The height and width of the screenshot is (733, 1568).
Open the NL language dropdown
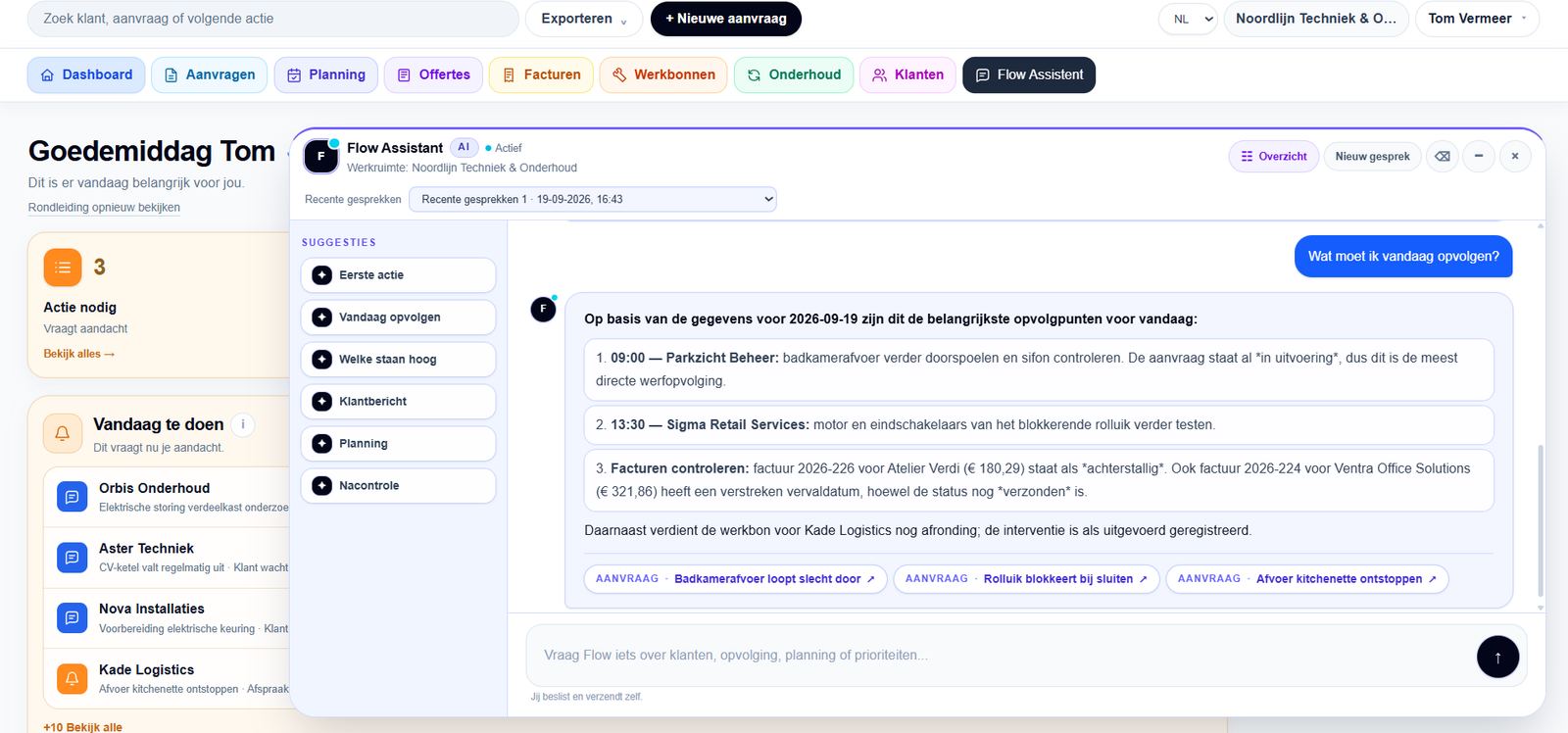[x=1188, y=19]
